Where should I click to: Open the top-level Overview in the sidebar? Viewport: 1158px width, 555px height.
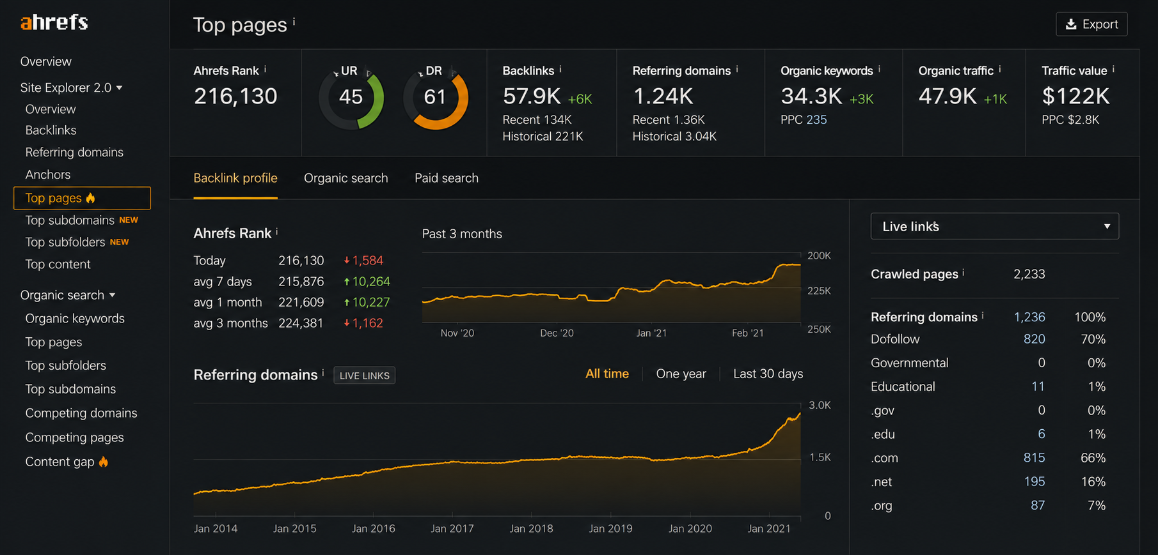pyautogui.click(x=46, y=61)
